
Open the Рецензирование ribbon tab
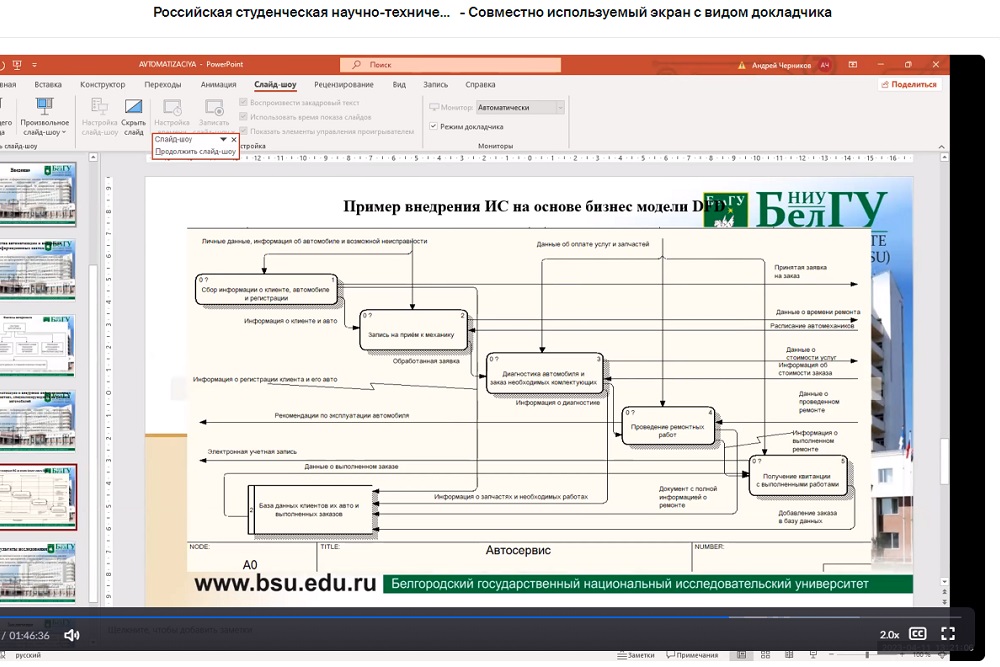(x=343, y=85)
